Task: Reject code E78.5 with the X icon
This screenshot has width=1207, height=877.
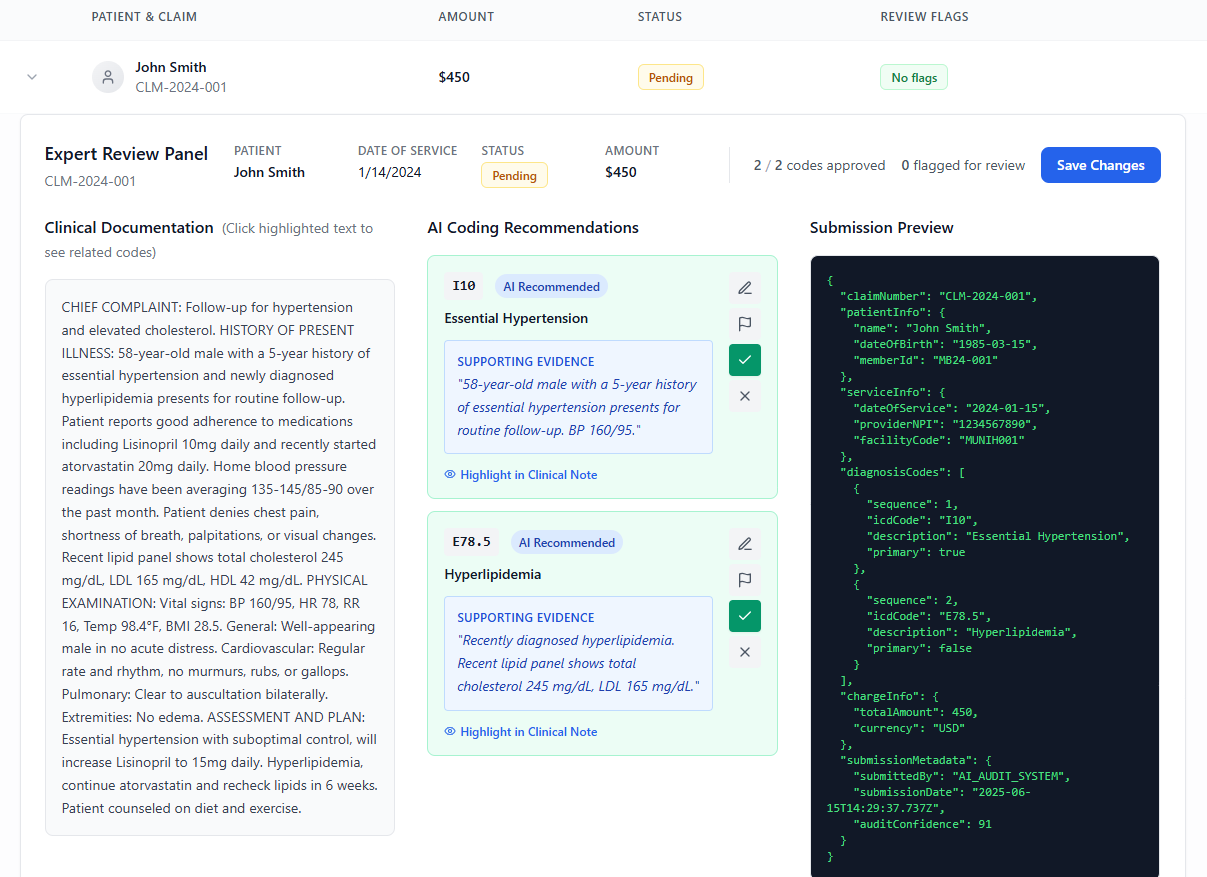Action: (x=745, y=652)
